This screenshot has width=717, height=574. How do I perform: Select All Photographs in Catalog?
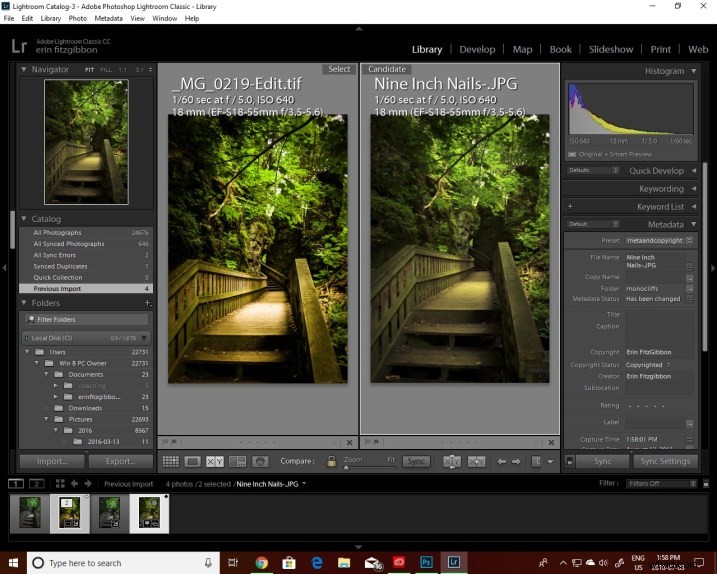coord(86,232)
